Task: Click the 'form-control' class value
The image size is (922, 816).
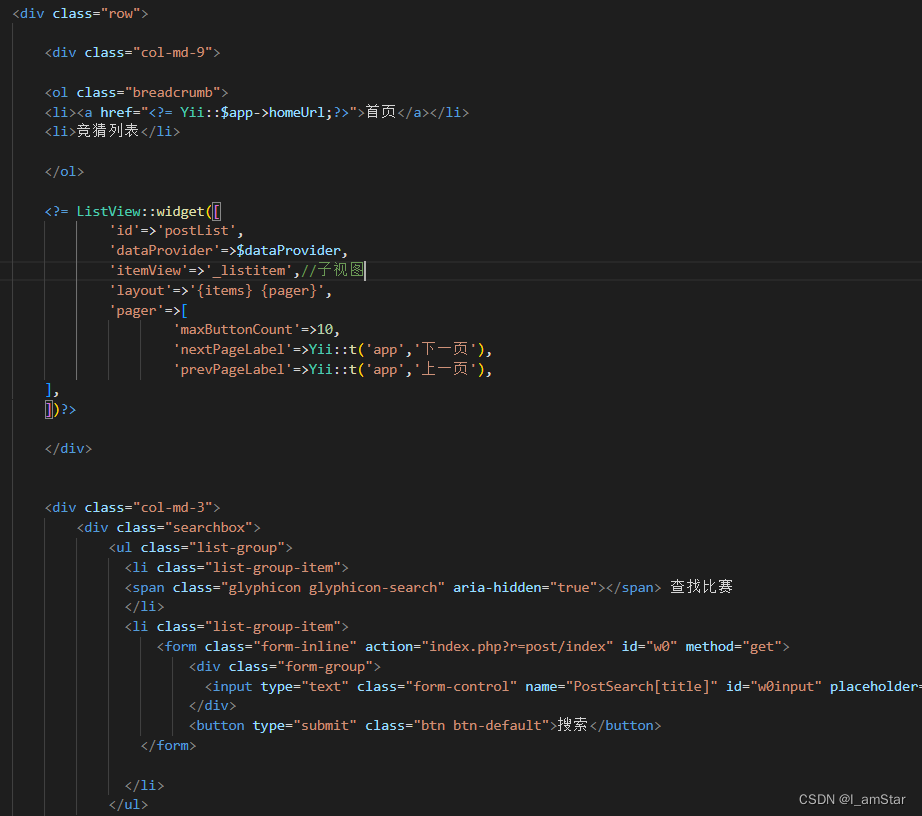Action: 461,687
